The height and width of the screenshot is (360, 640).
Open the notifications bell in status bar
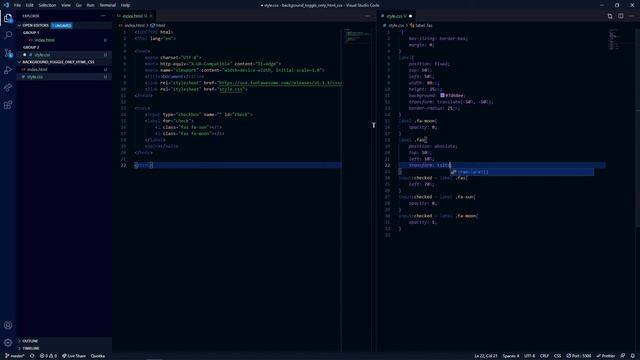click(632, 356)
